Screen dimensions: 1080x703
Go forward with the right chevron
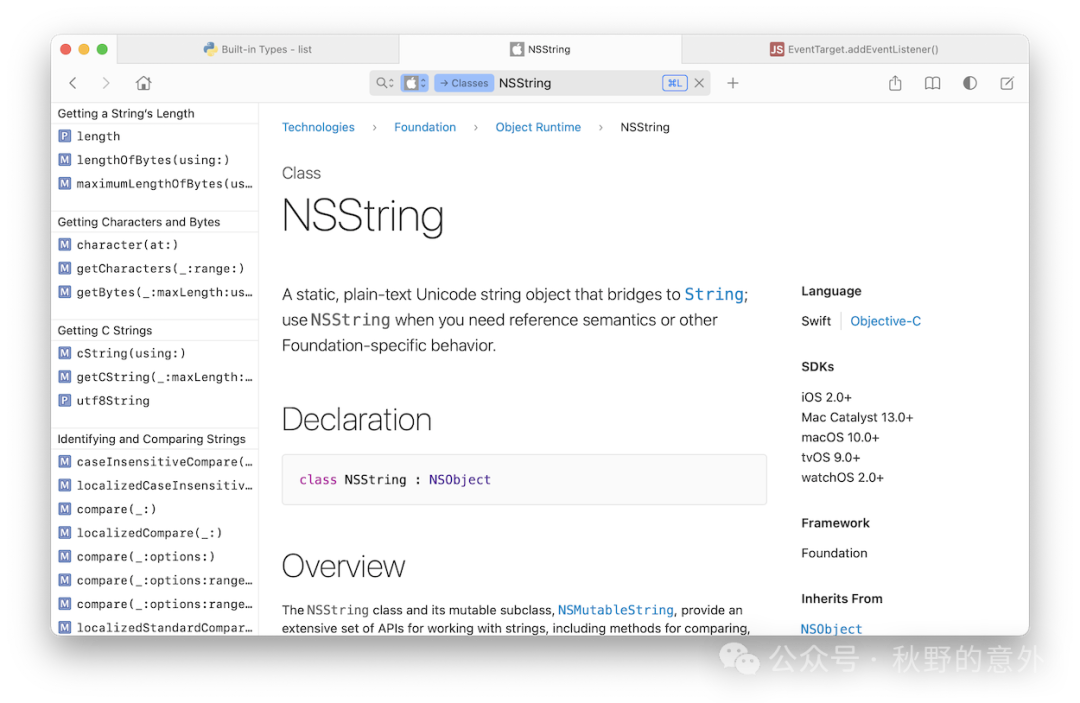click(x=105, y=83)
